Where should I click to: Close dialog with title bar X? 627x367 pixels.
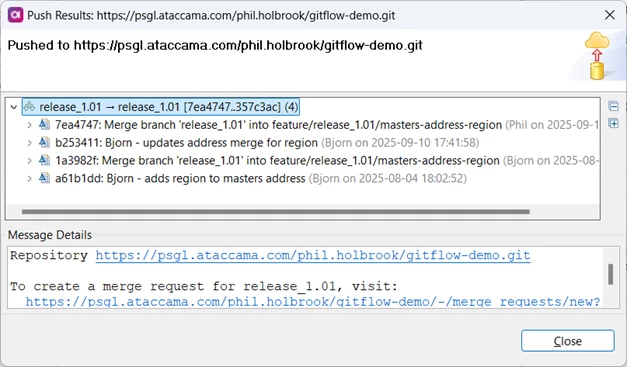coord(610,15)
